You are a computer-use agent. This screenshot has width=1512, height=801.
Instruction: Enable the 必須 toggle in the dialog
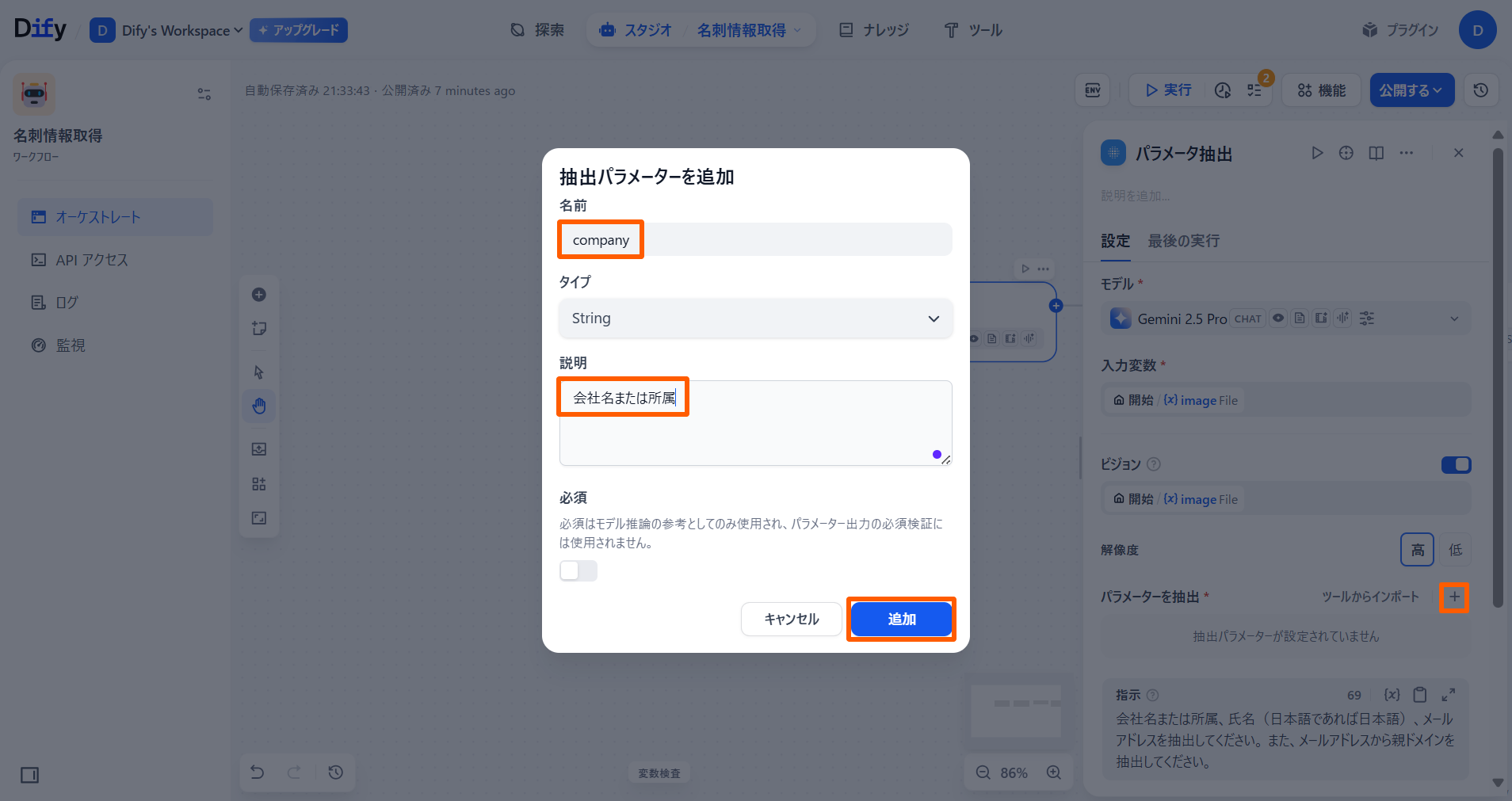pos(578,570)
